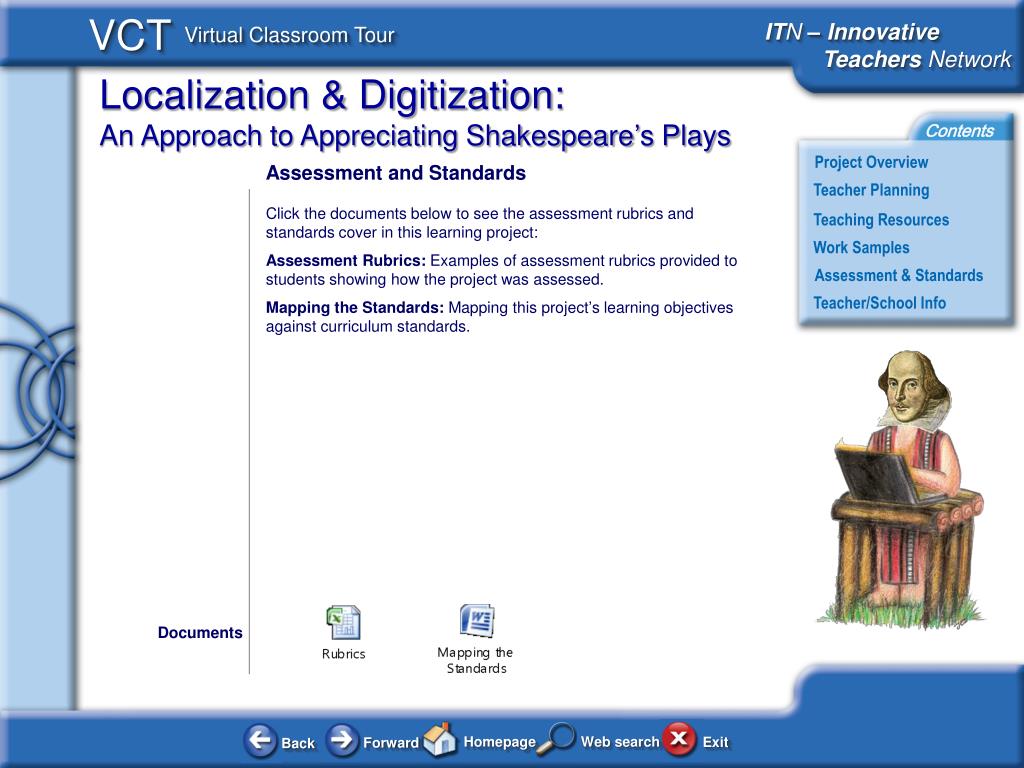This screenshot has width=1024, height=768.
Task: Click the Rubrics document caption
Action: [x=344, y=654]
